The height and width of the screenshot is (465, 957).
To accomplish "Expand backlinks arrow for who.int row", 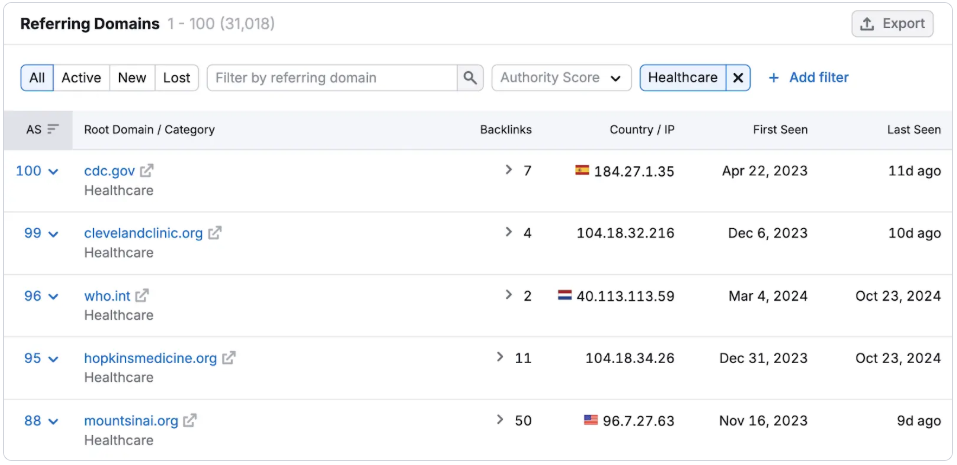I will pyautogui.click(x=508, y=295).
